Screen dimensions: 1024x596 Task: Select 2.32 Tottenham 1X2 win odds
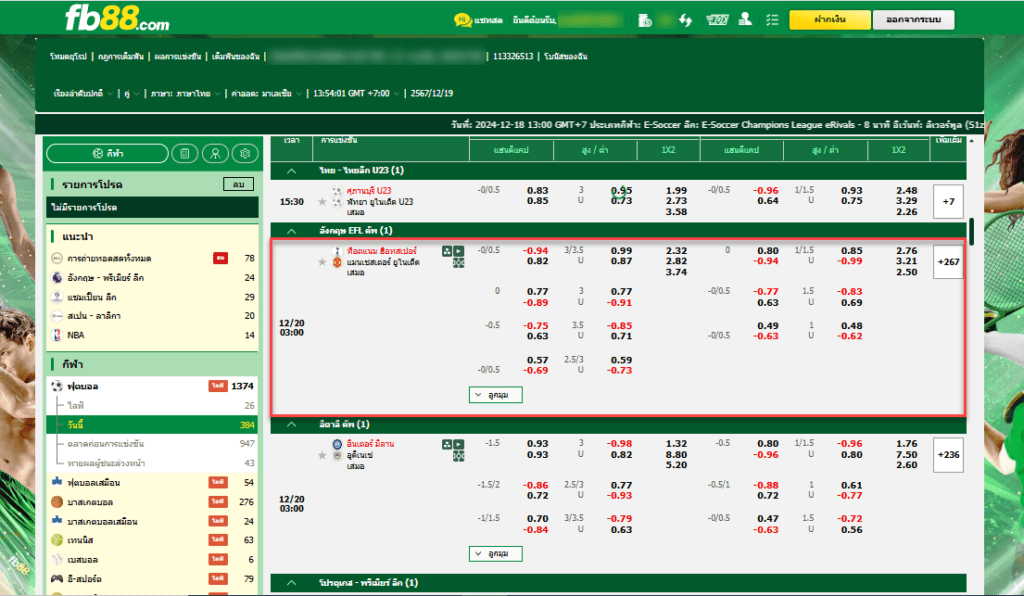[x=676, y=251]
